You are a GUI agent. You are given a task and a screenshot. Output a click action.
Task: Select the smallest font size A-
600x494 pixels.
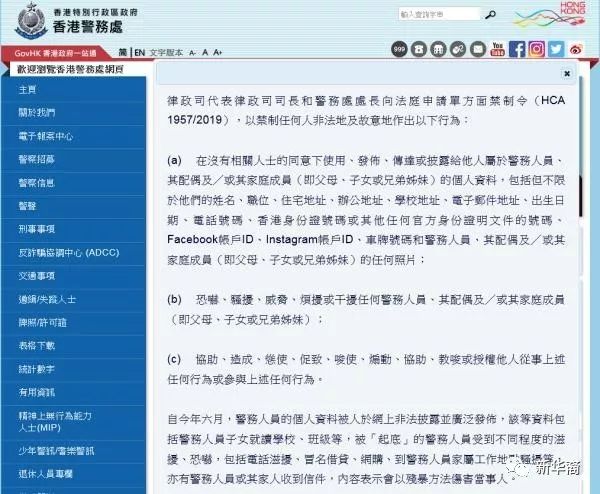pyautogui.click(x=192, y=53)
